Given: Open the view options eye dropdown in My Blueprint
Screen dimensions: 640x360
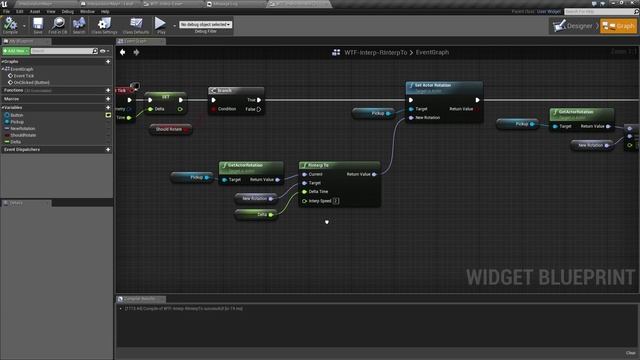Looking at the screenshot, I should tap(104, 51).
